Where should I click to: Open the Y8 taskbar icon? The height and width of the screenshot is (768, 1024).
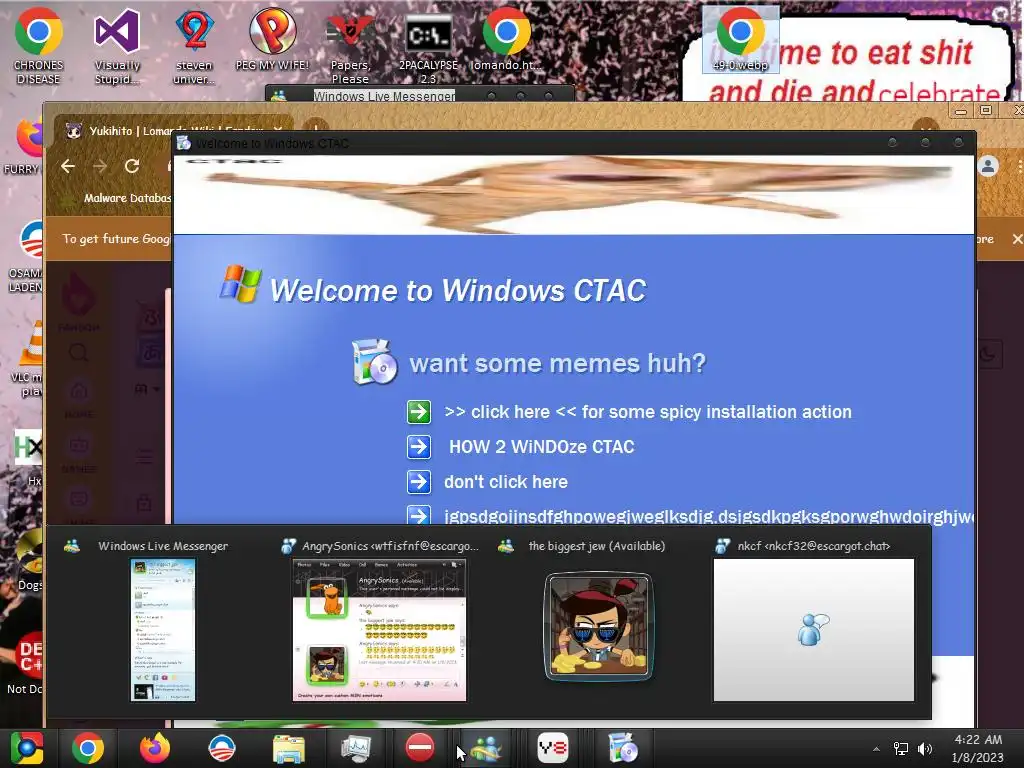pyautogui.click(x=552, y=748)
